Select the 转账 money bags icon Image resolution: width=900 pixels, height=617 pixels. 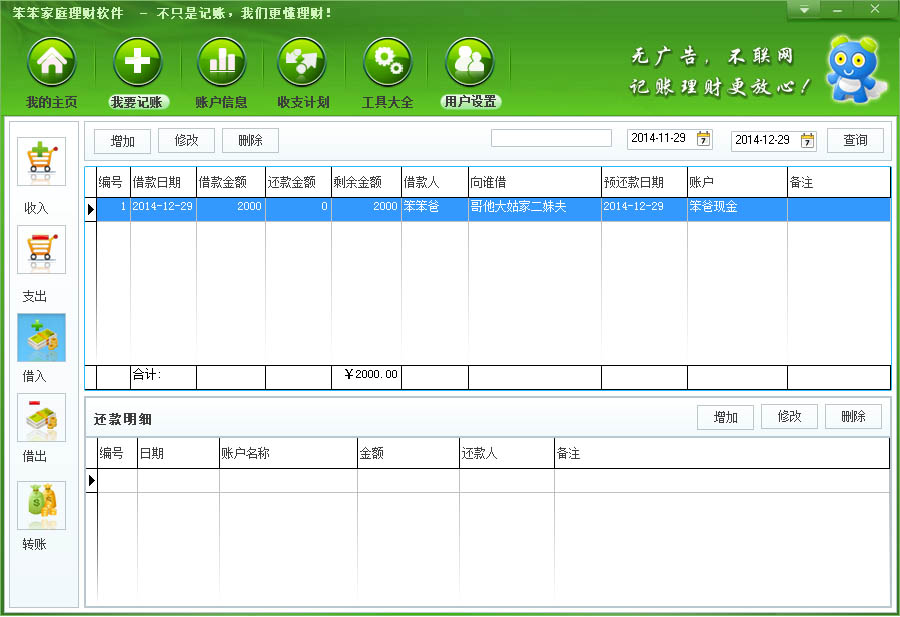coord(41,505)
